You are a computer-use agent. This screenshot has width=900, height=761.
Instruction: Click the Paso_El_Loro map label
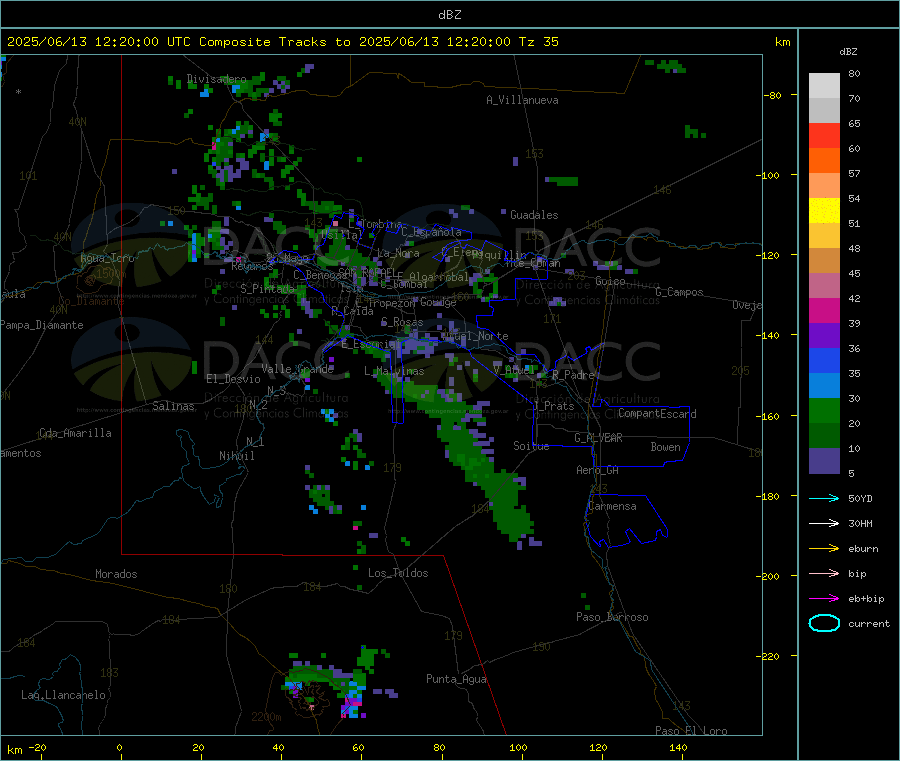click(x=691, y=731)
